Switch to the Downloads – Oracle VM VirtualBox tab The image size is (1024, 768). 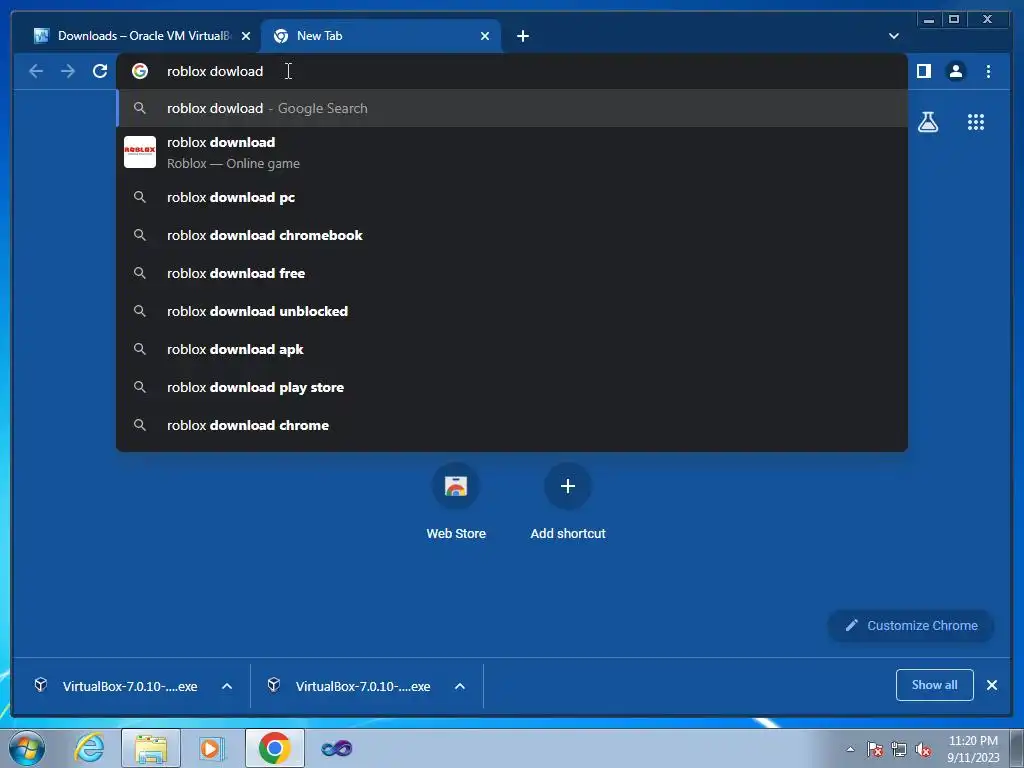[142, 36]
